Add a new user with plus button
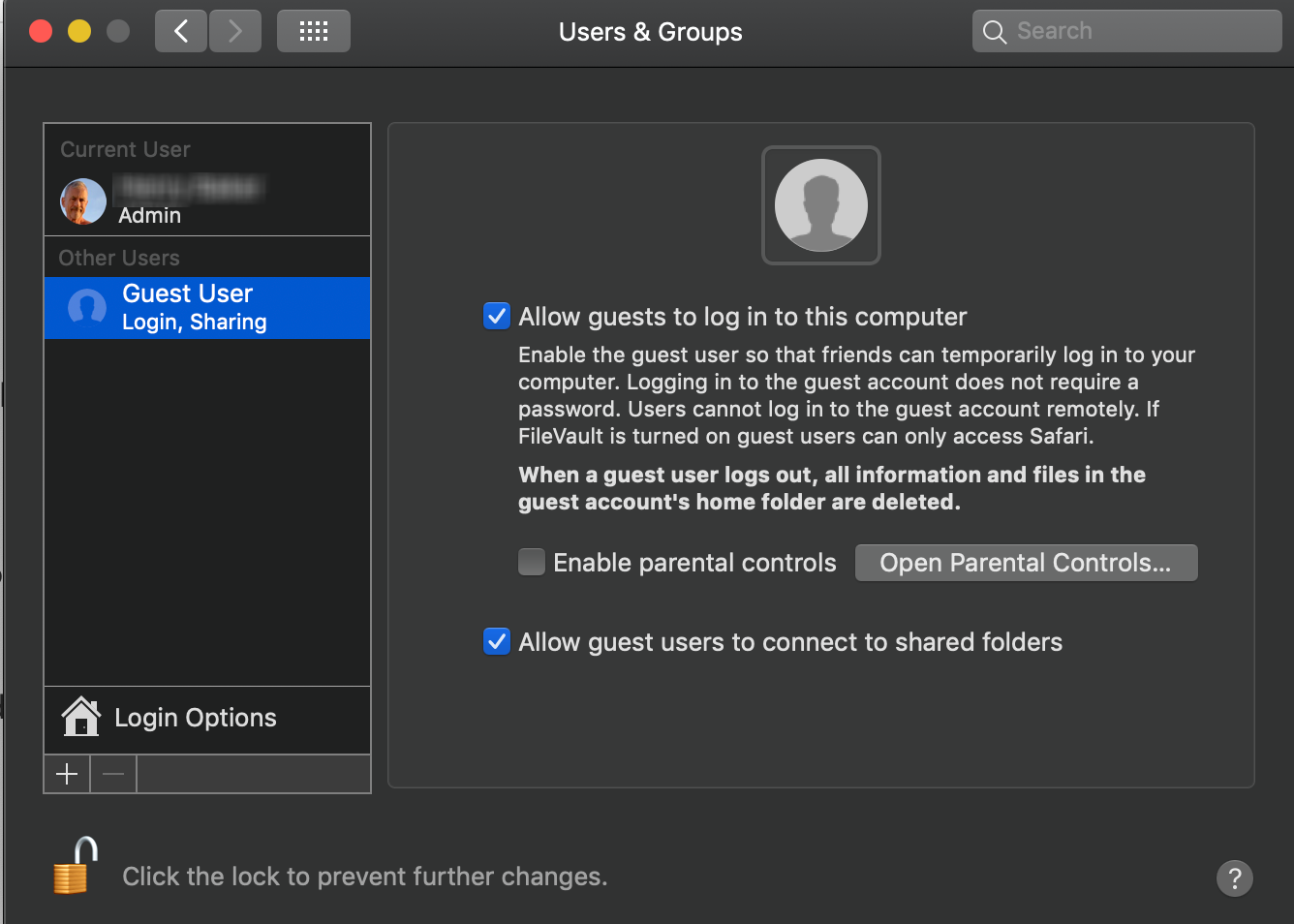 (67, 774)
